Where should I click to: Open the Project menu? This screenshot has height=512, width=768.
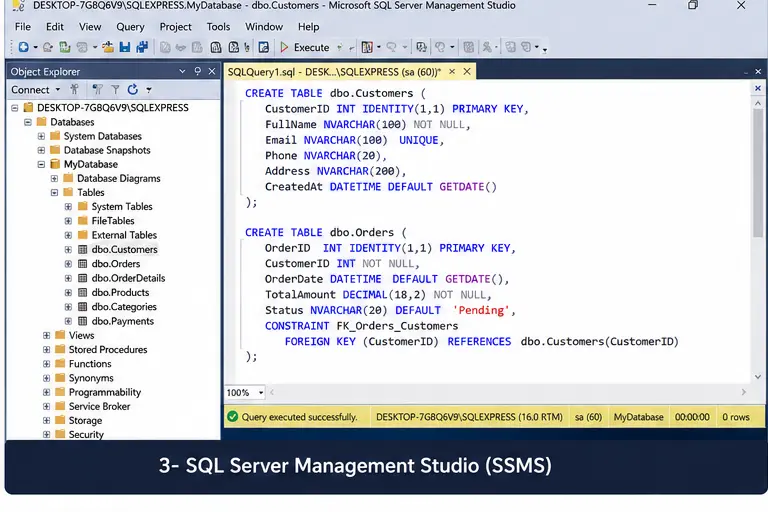pyautogui.click(x=175, y=26)
